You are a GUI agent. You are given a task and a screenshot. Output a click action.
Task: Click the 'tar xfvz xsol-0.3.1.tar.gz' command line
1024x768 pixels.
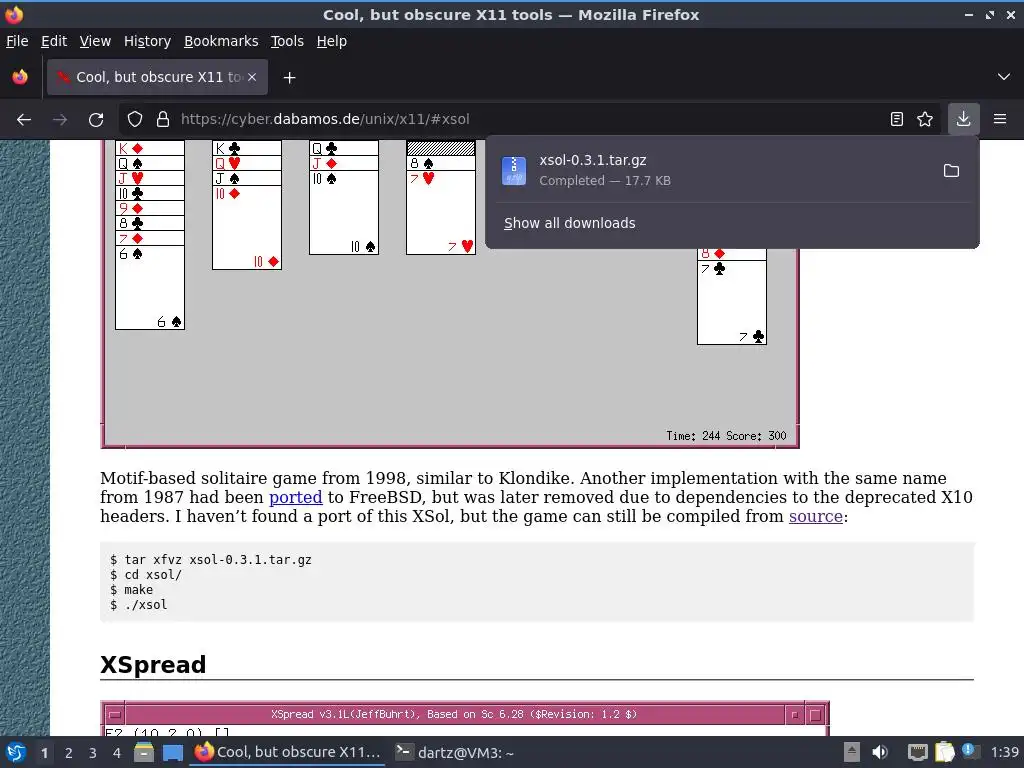[x=211, y=560]
